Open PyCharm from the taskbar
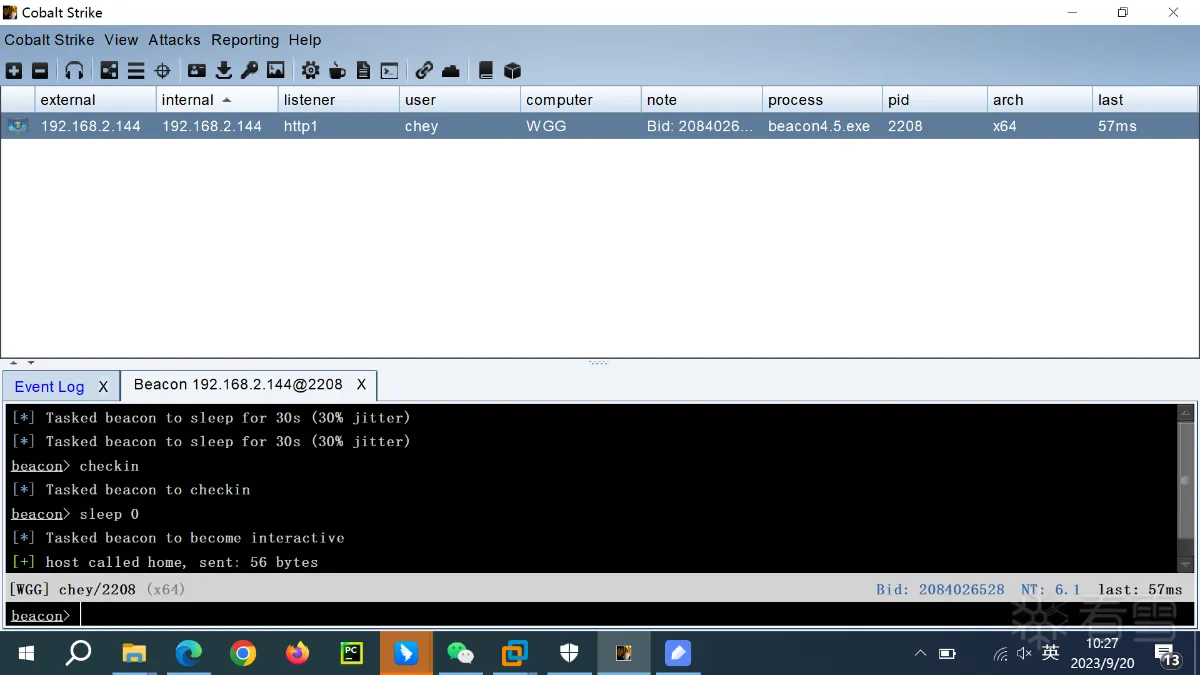Viewport: 1200px width, 675px height. (351, 653)
